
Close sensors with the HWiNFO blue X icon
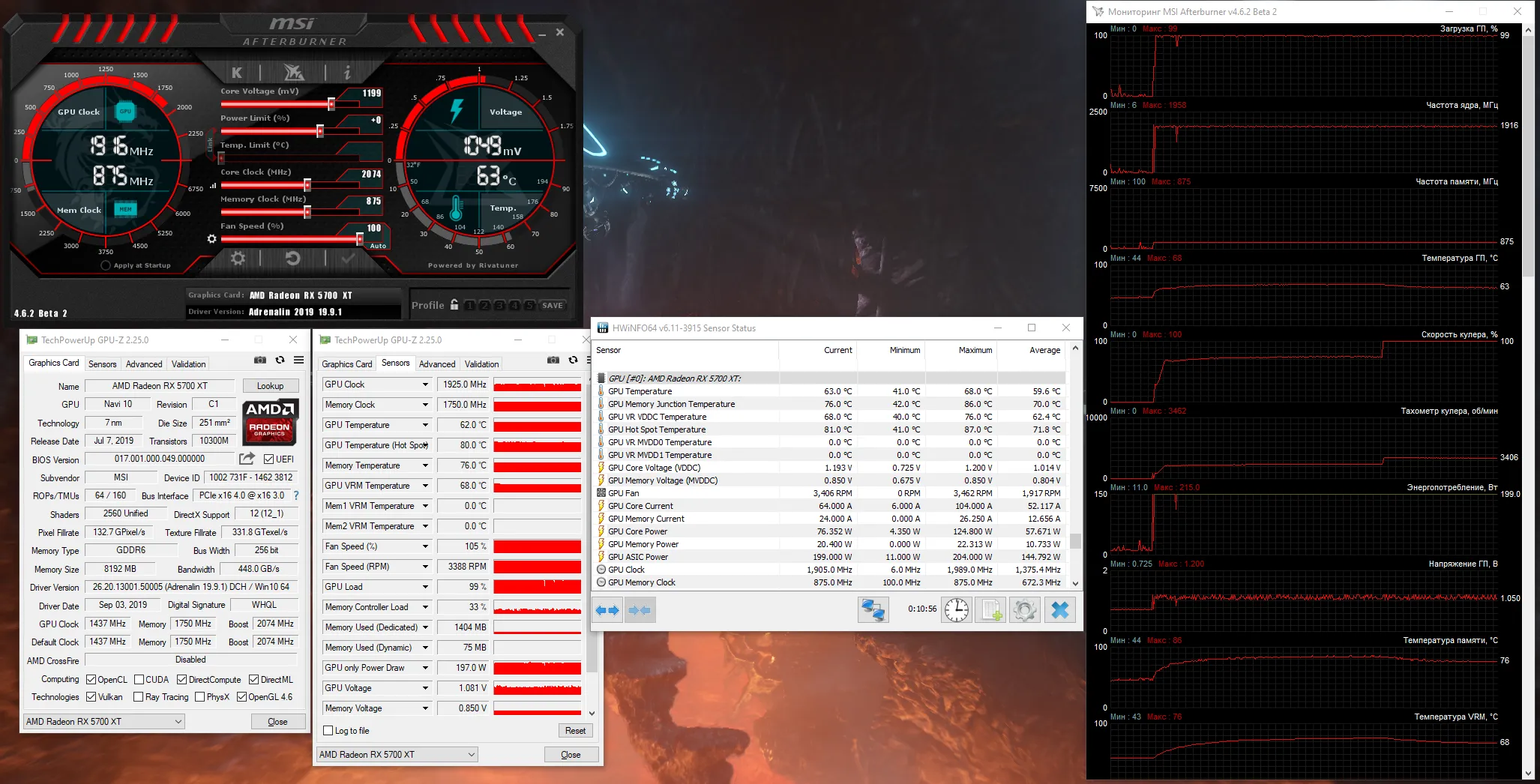tap(1060, 610)
